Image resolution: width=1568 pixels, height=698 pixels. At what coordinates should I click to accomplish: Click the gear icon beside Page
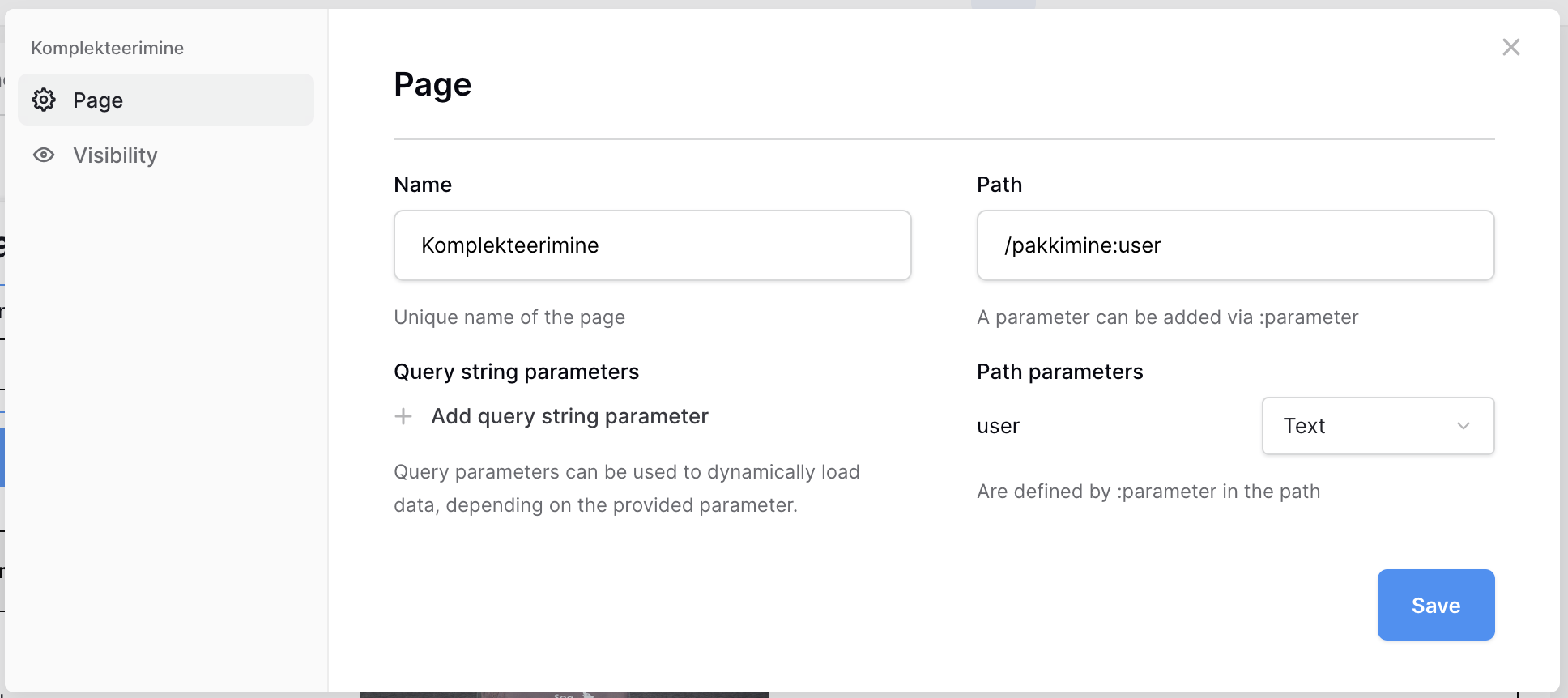click(44, 100)
